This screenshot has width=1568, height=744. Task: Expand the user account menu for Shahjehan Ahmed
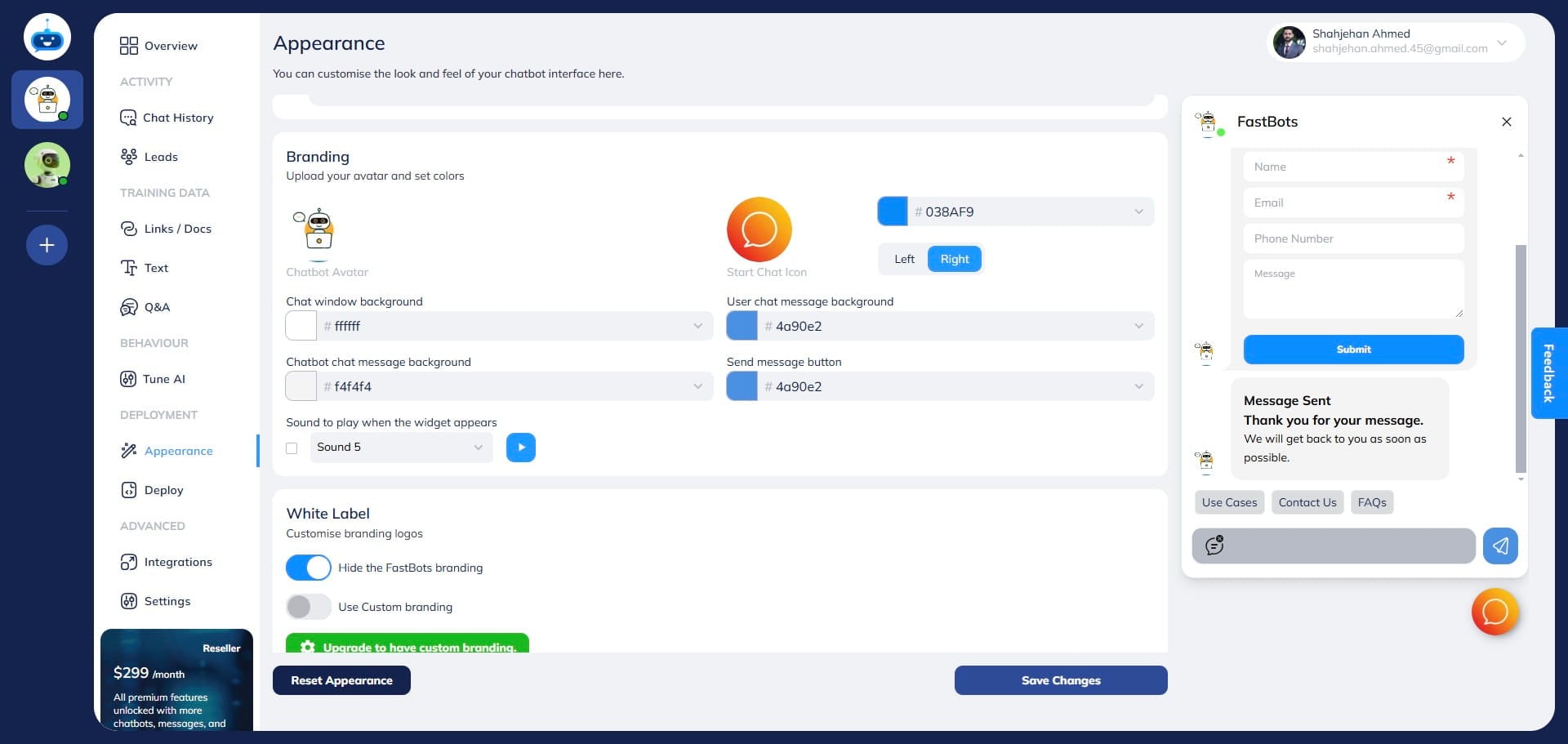point(1501,42)
